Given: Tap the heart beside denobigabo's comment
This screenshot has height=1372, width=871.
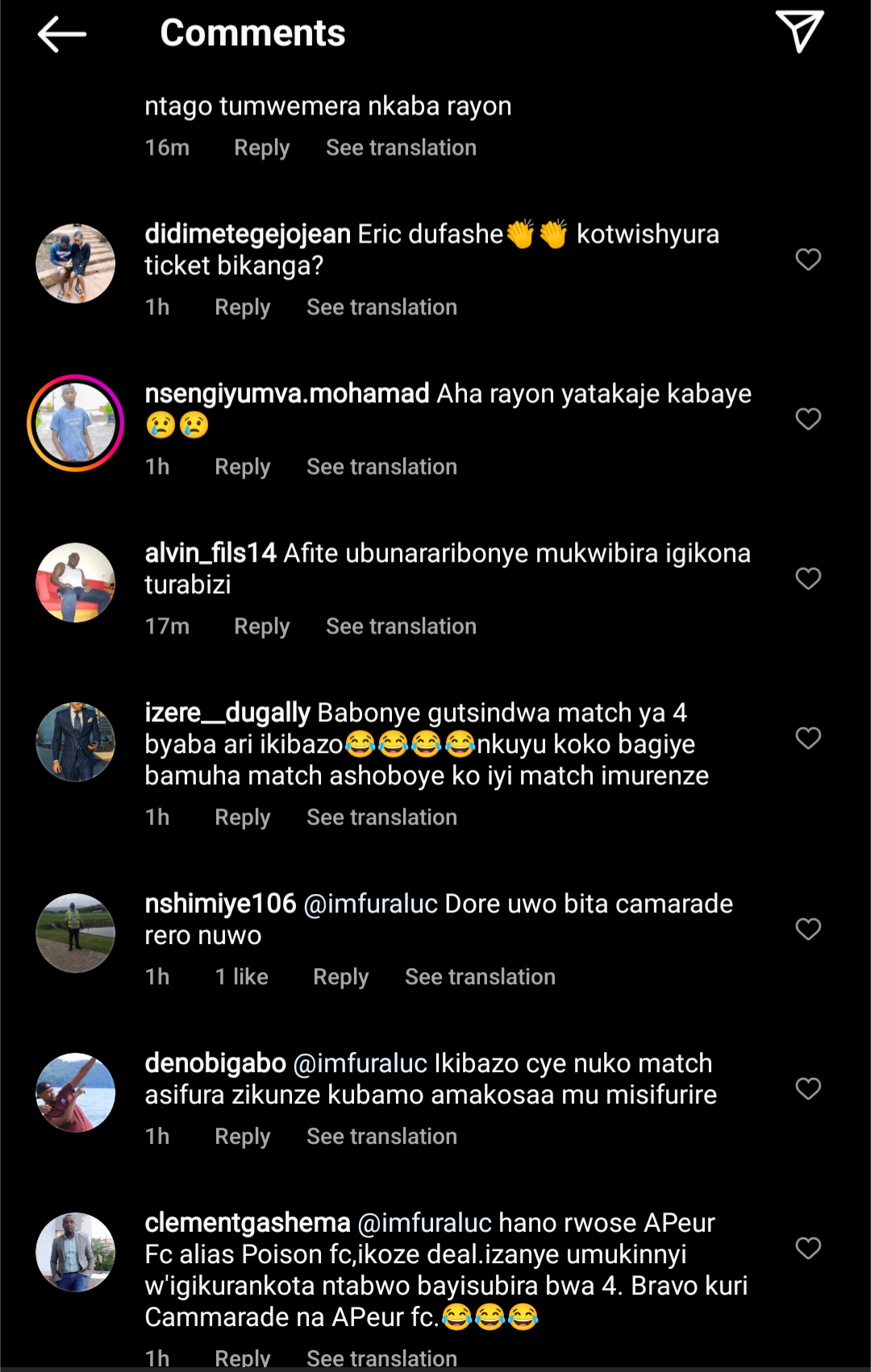Looking at the screenshot, I should (x=808, y=1089).
